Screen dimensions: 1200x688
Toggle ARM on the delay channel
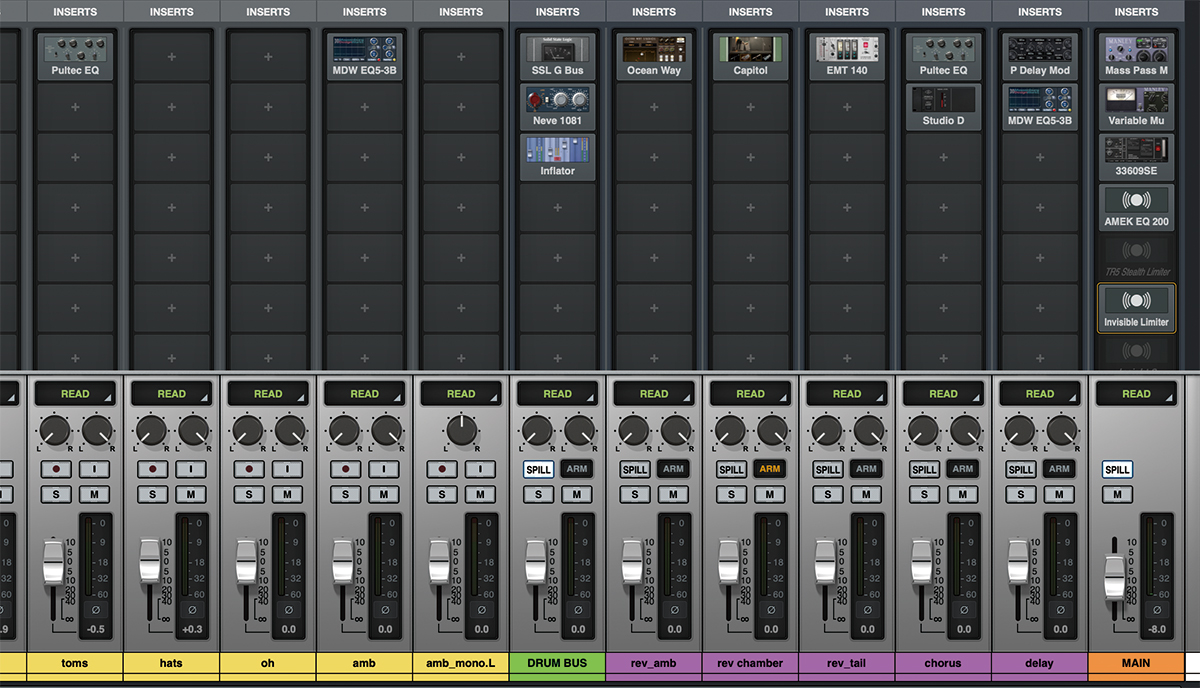tap(1060, 469)
